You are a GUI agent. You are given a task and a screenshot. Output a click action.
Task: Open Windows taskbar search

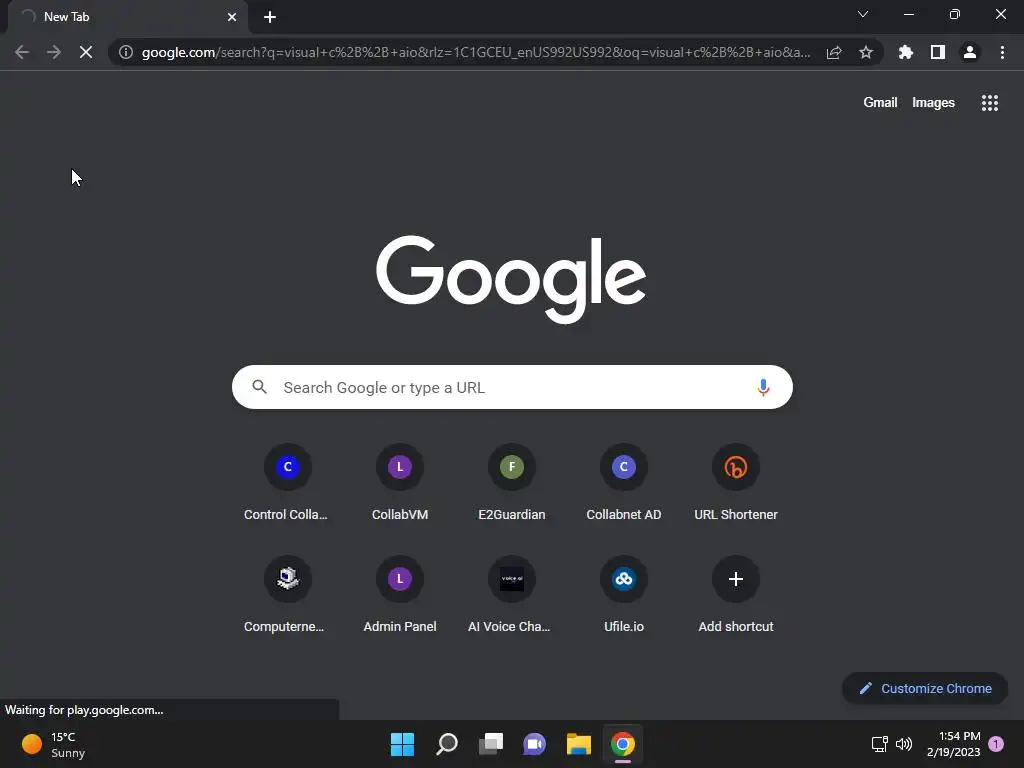[447, 744]
